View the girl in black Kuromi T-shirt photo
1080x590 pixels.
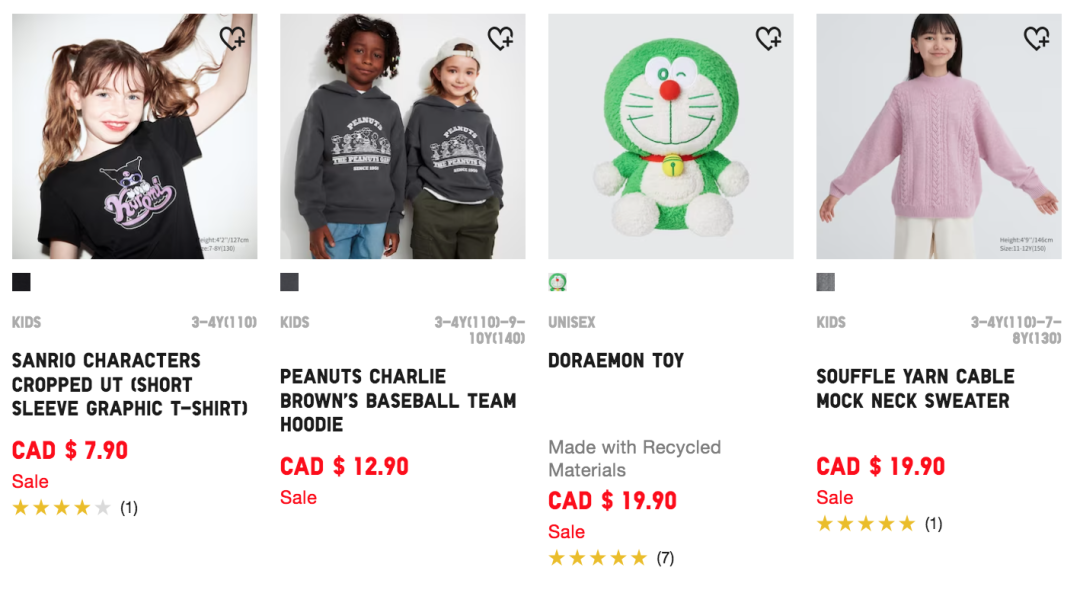click(x=134, y=136)
